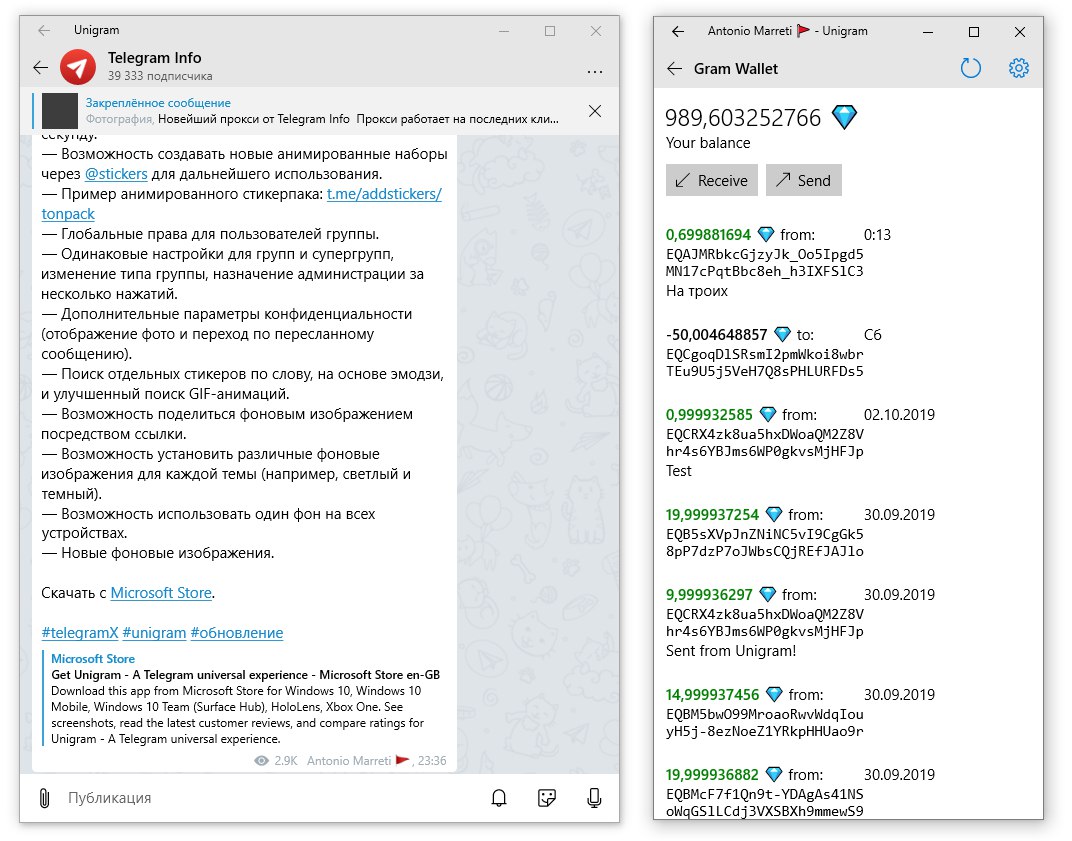The width and height of the screenshot is (1072, 841).
Task: Follow the Microsoft Store download link
Action: tap(161, 593)
